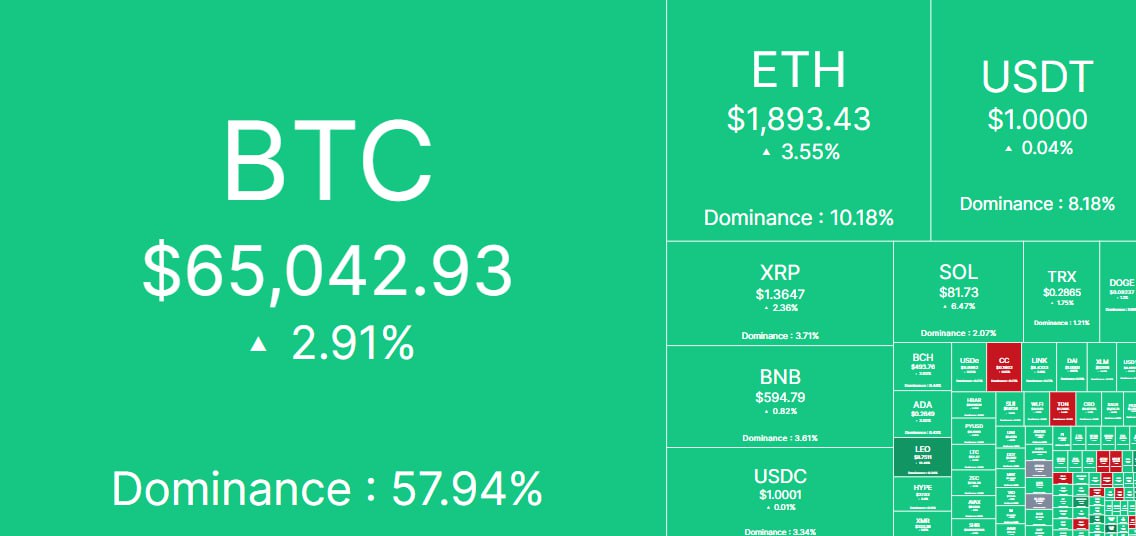Click the dark green LEO tile
The width and height of the screenshot is (1136, 536).
[x=922, y=456]
